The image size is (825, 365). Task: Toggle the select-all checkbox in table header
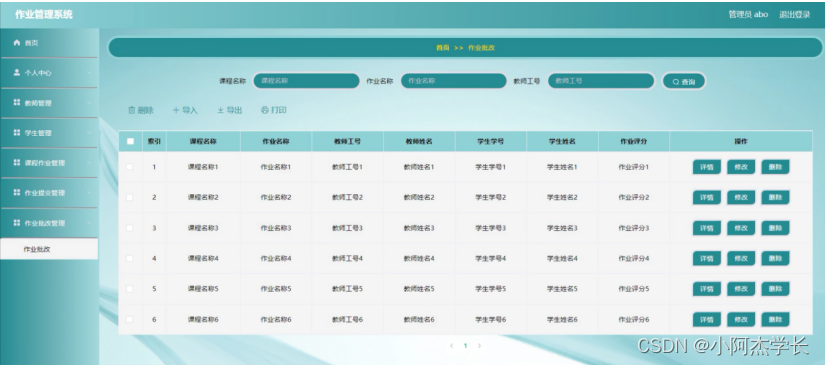pyautogui.click(x=130, y=141)
